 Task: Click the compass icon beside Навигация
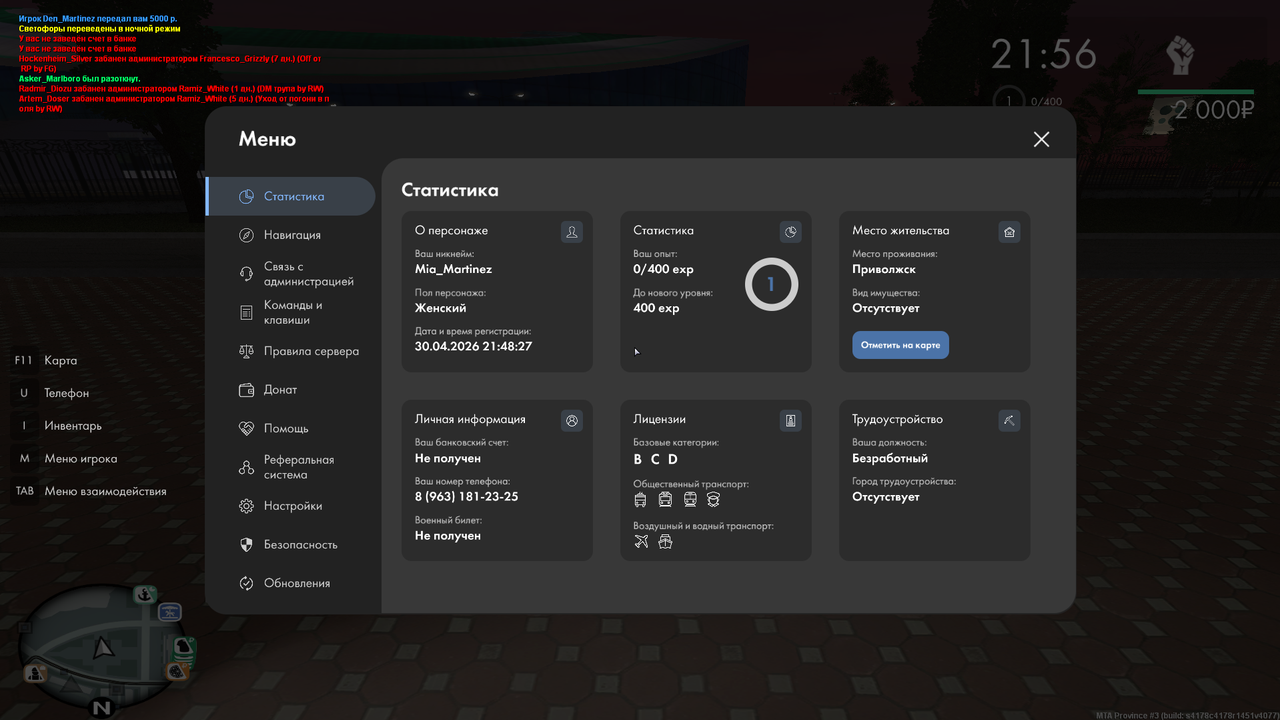(x=246, y=235)
